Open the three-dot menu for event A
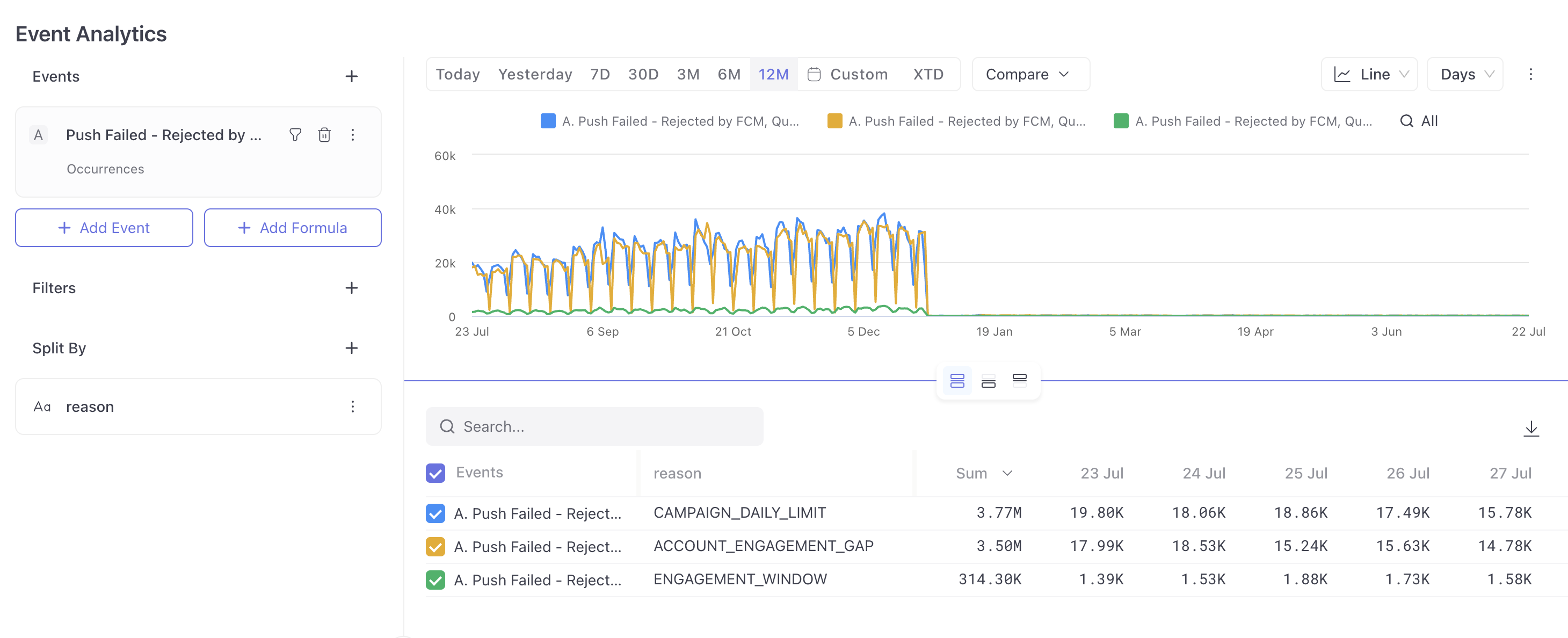 point(352,135)
